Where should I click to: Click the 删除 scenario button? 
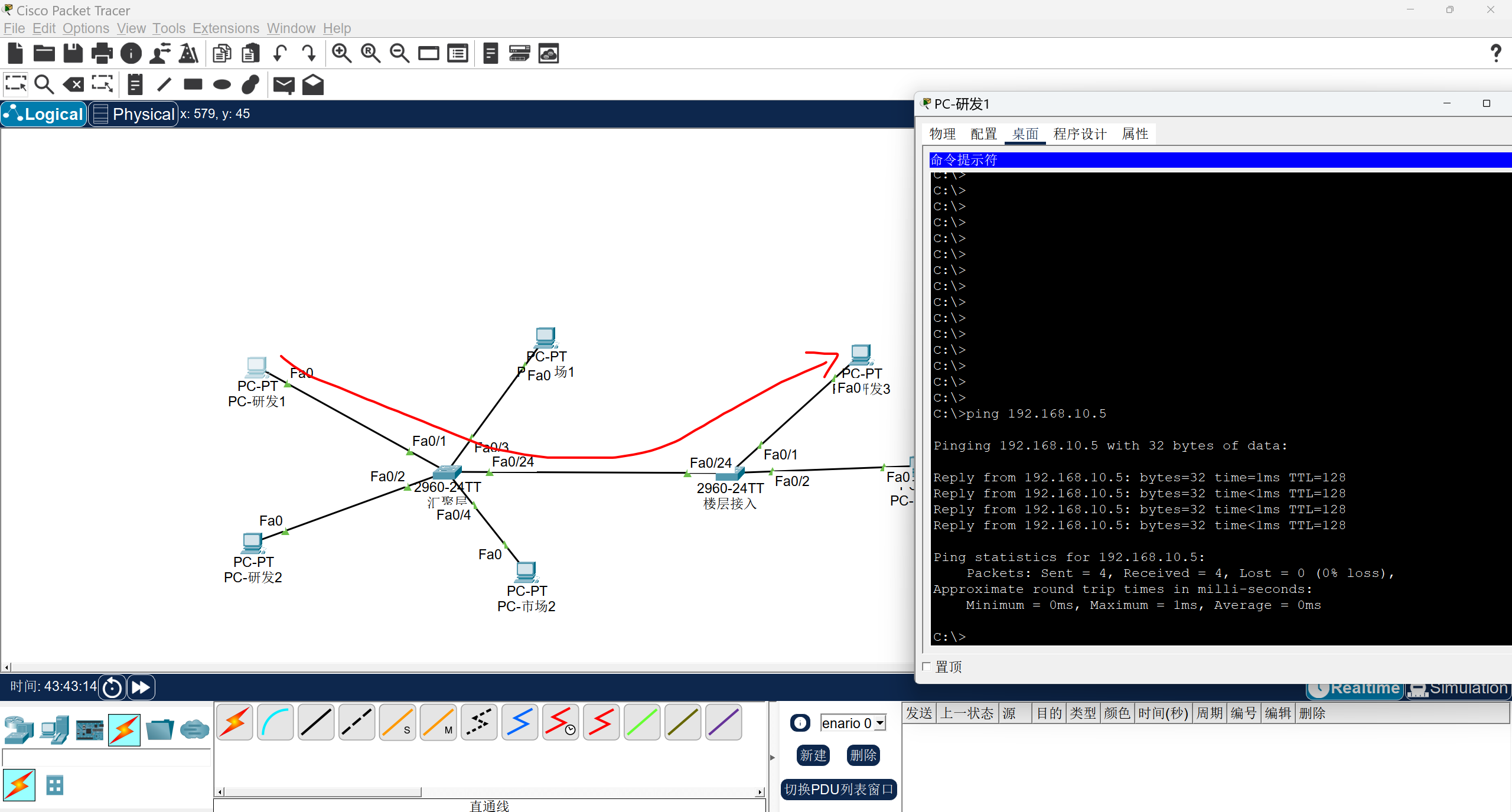[863, 755]
